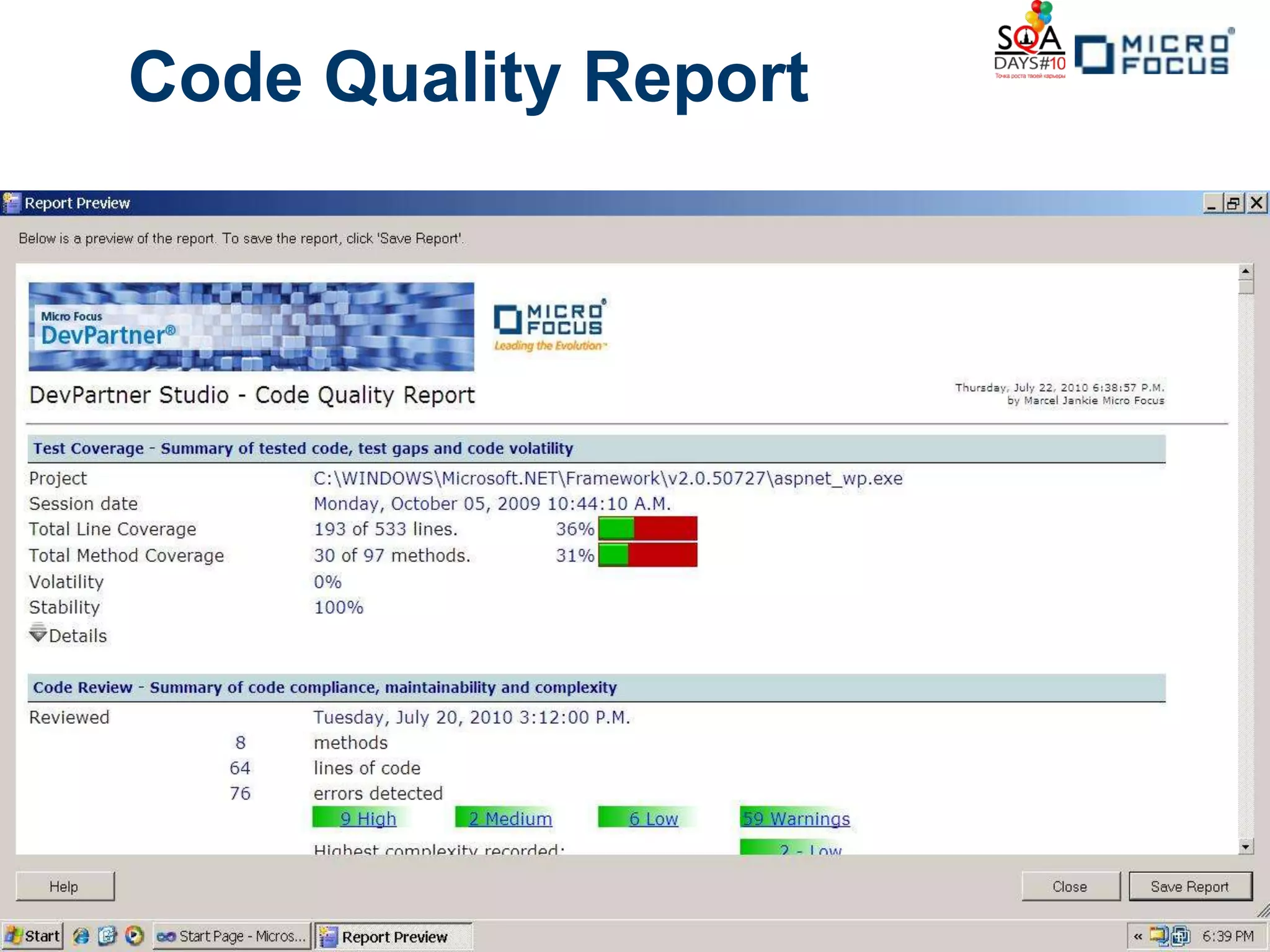Click the scroll up arrow of the report
The height and width of the screenshot is (952, 1270).
pyautogui.click(x=1246, y=271)
